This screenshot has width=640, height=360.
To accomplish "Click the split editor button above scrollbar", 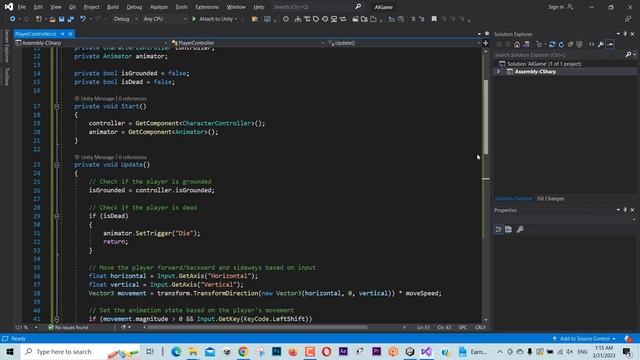I will click(x=486, y=43).
